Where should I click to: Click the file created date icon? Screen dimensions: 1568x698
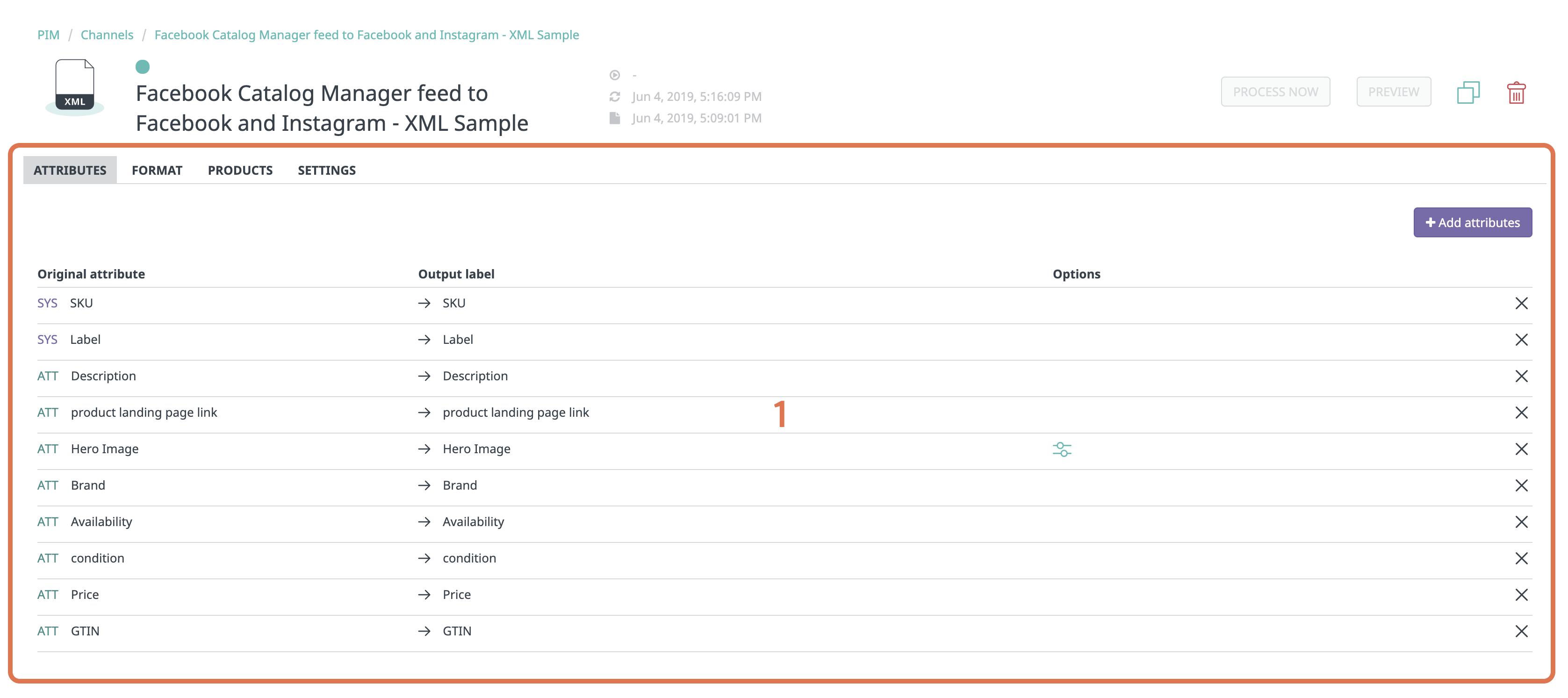(615, 117)
